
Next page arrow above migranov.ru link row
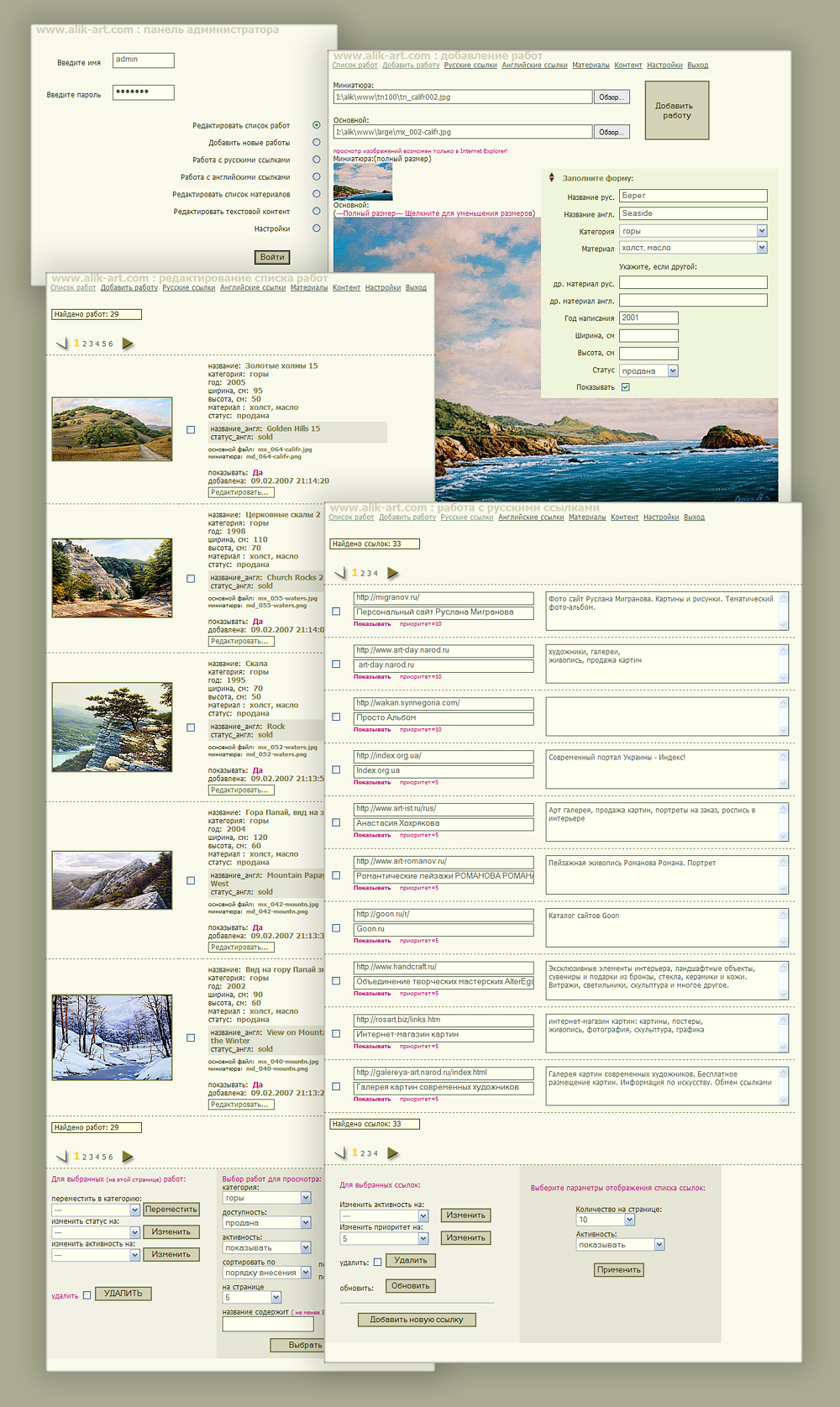tap(392, 573)
